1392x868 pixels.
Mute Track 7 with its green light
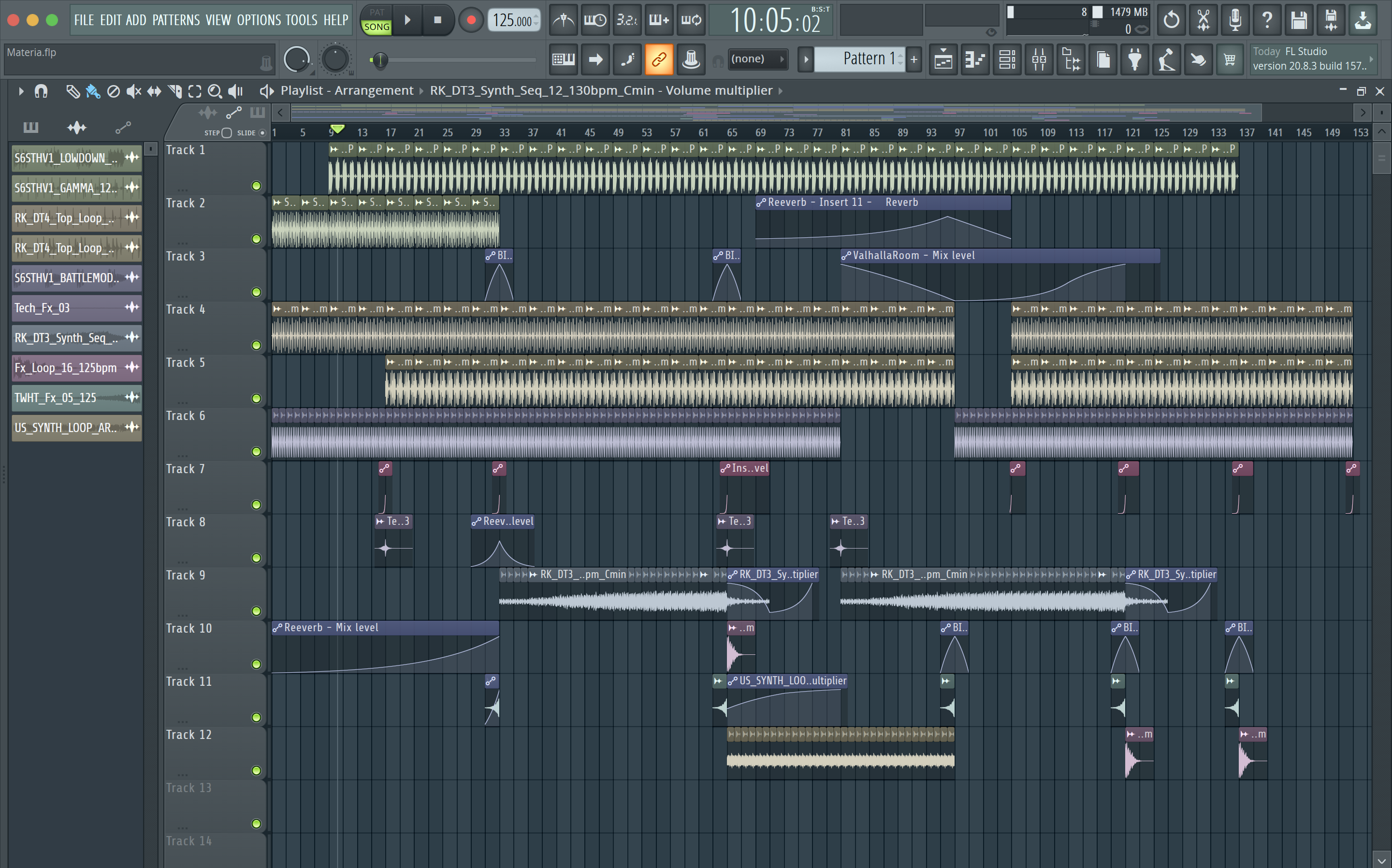[257, 505]
